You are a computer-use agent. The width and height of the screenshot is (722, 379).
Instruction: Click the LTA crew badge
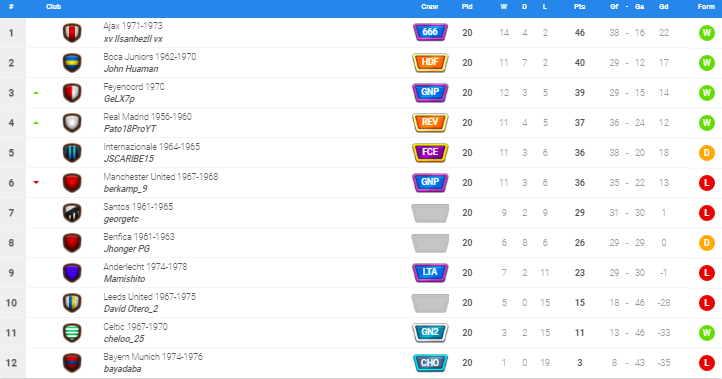point(430,272)
